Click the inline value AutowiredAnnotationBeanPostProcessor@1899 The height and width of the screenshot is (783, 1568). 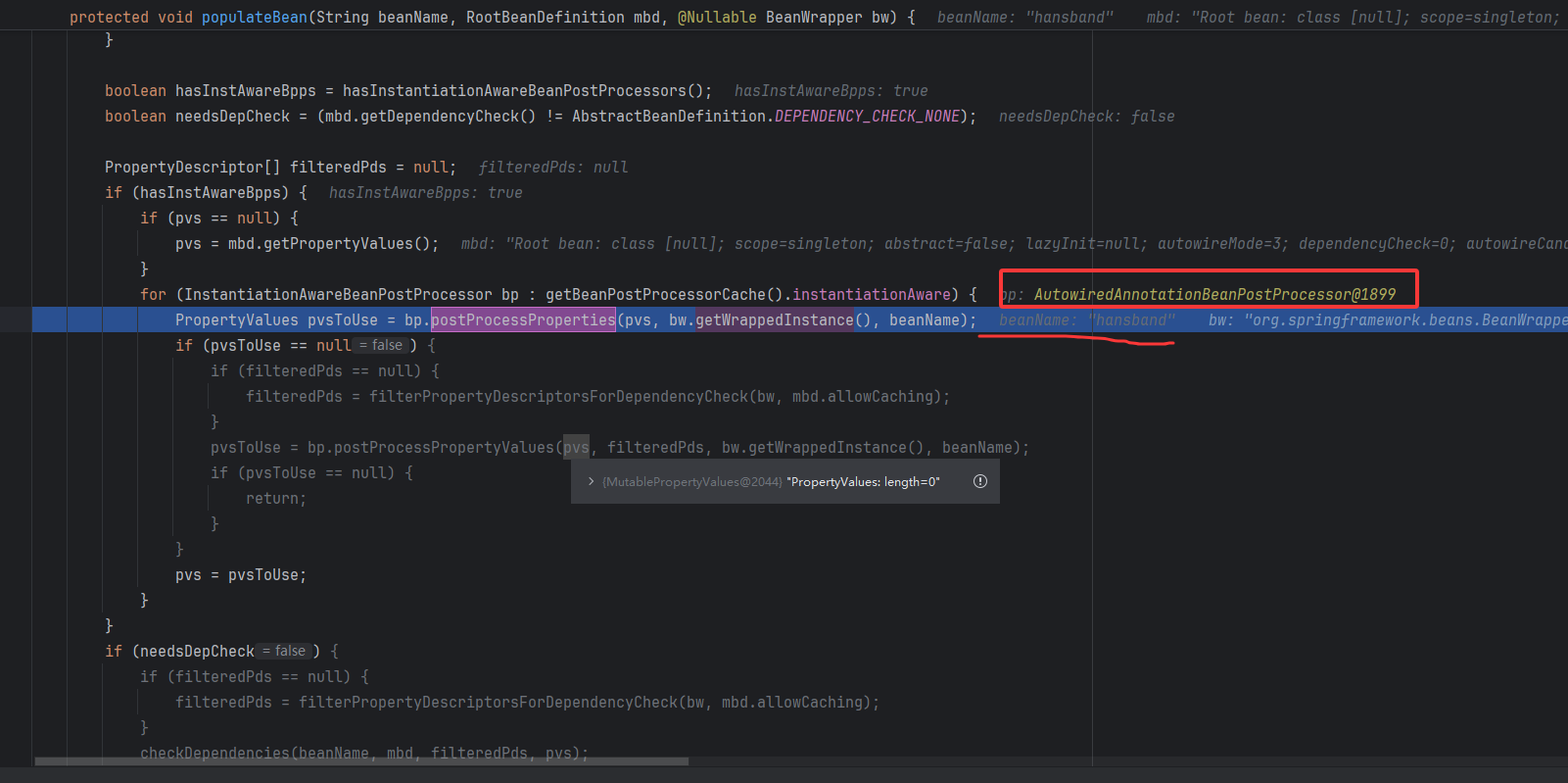[1214, 295]
